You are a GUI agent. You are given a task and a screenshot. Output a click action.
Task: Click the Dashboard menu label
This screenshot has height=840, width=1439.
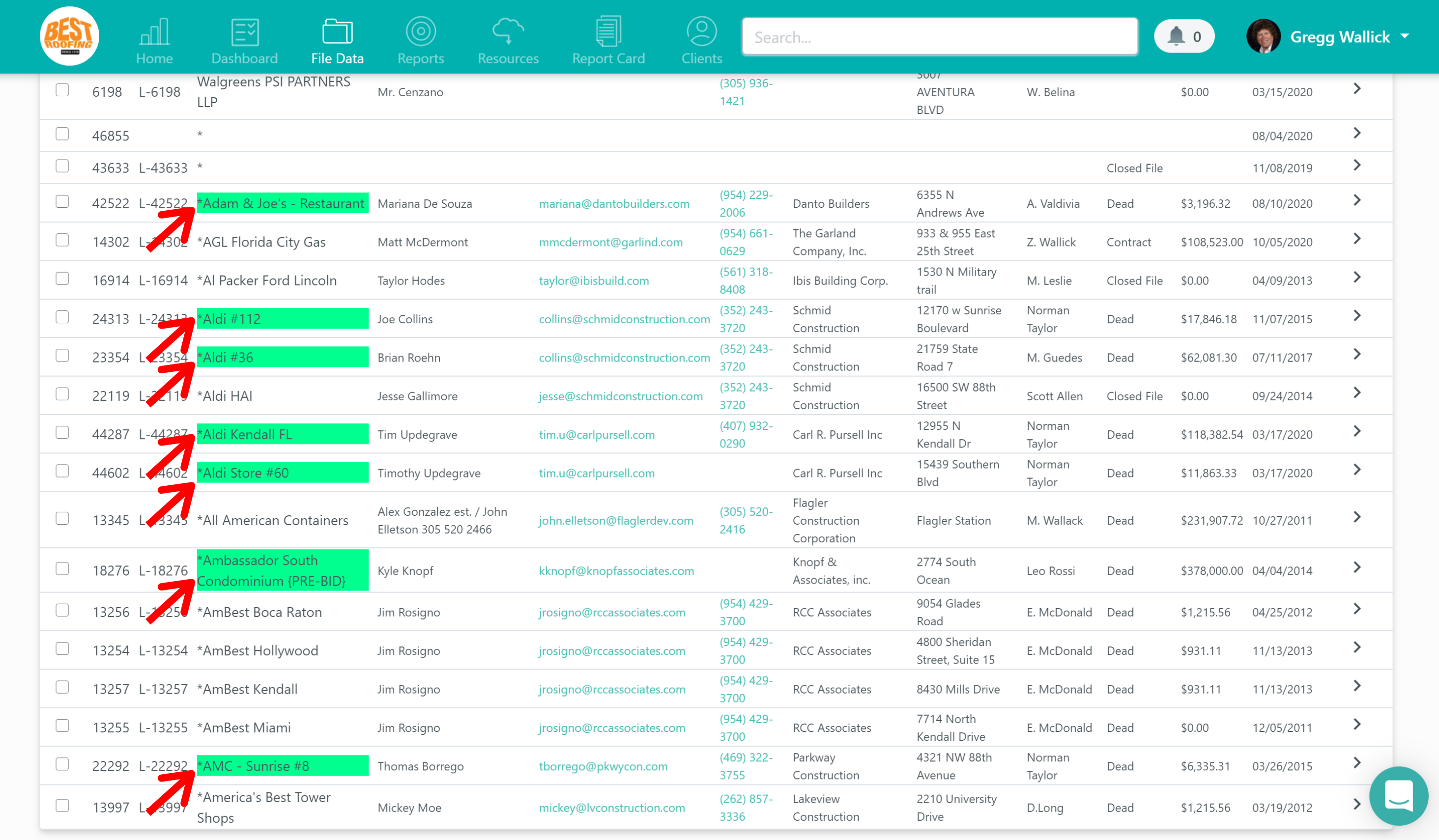[x=245, y=58]
